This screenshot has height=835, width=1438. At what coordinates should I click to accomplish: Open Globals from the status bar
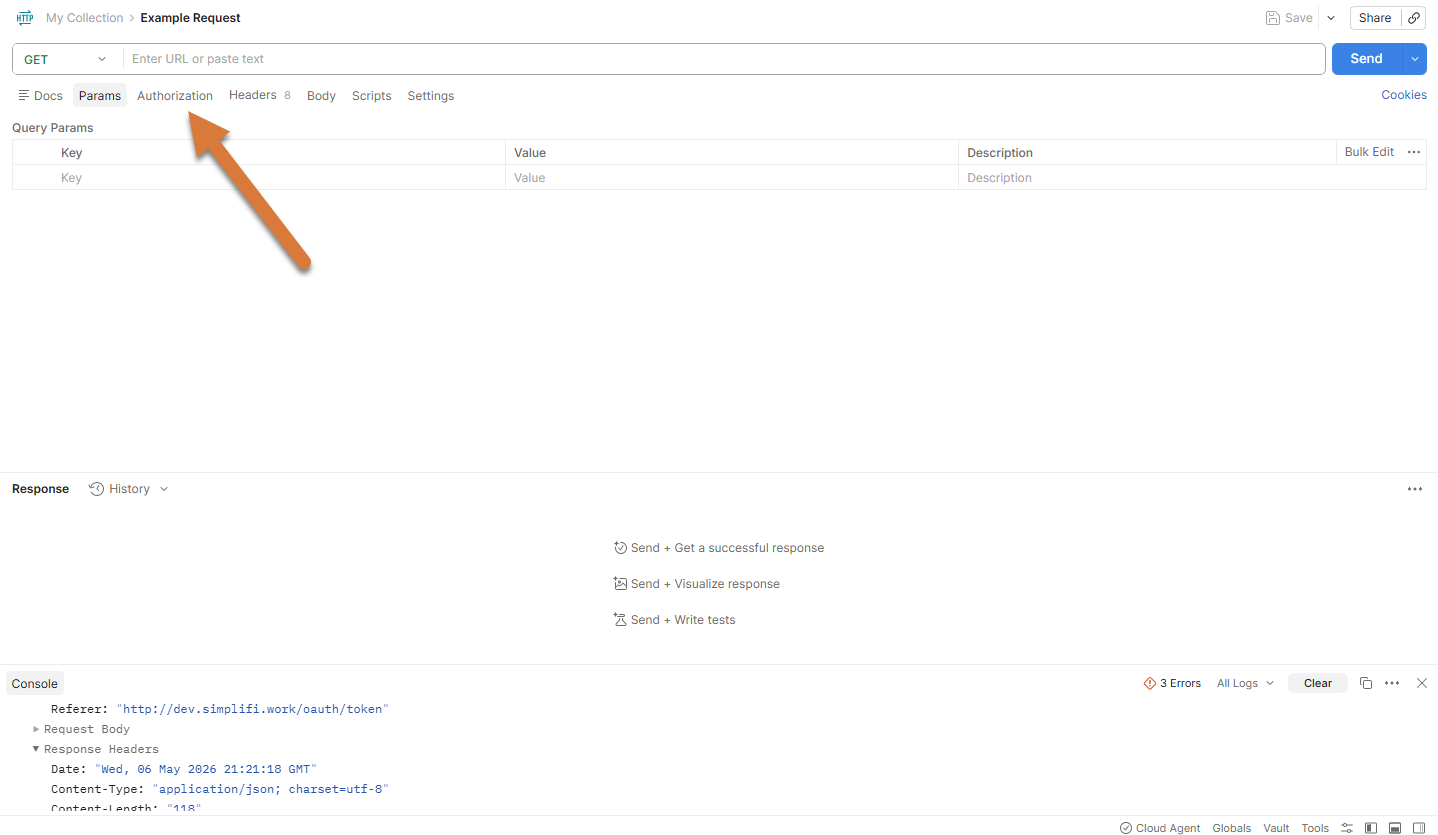click(1232, 828)
